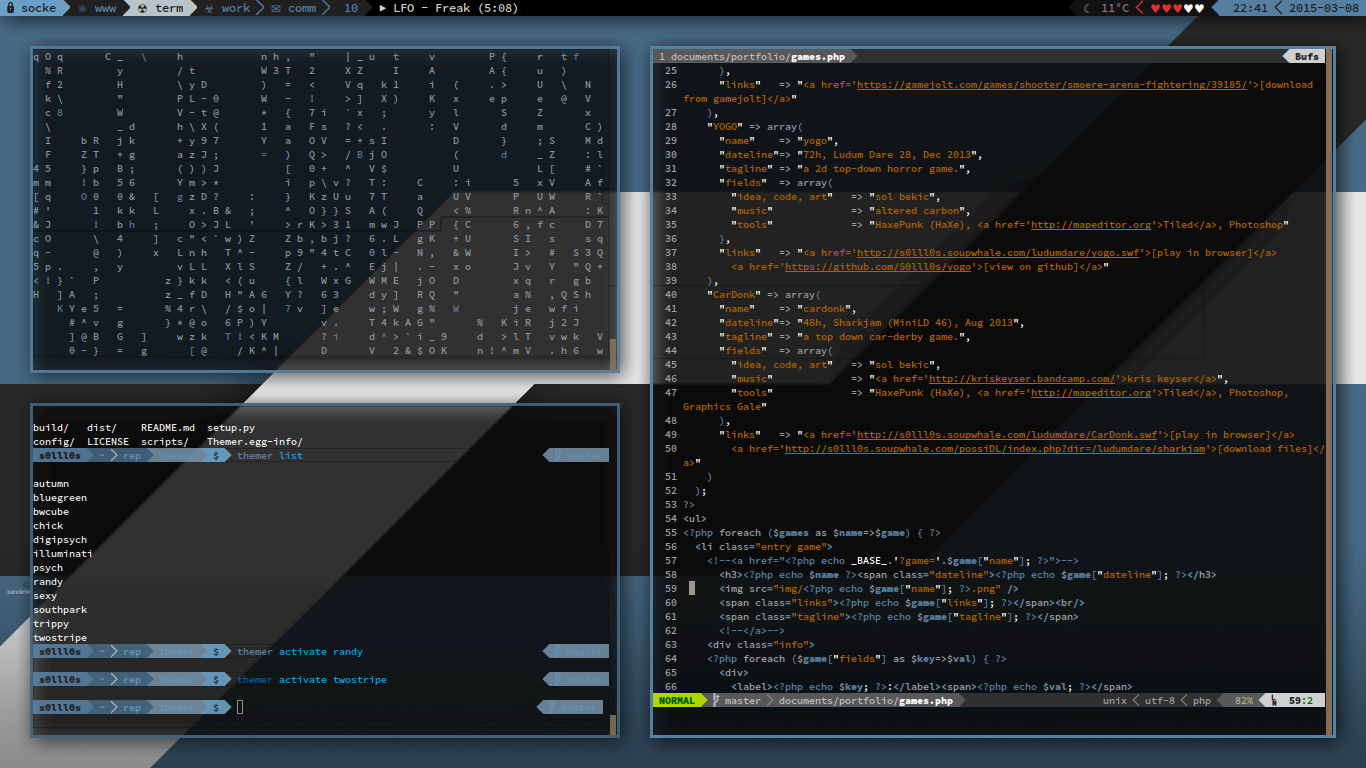Click 'psych' in the themer list

click(x=48, y=568)
